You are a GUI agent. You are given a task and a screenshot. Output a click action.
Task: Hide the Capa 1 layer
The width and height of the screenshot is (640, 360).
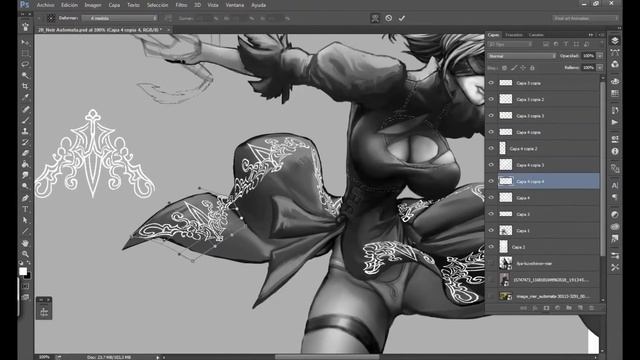point(491,230)
